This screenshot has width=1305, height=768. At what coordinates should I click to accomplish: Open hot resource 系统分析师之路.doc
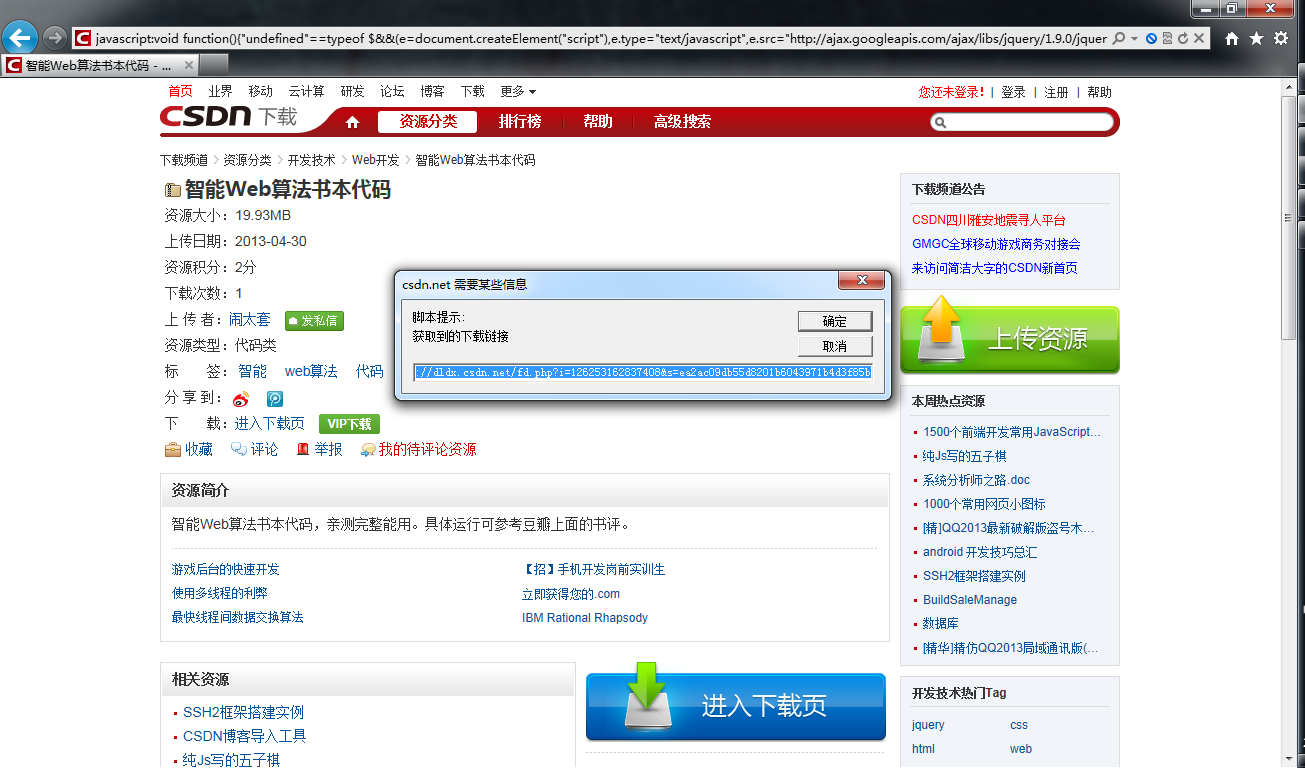pos(976,480)
